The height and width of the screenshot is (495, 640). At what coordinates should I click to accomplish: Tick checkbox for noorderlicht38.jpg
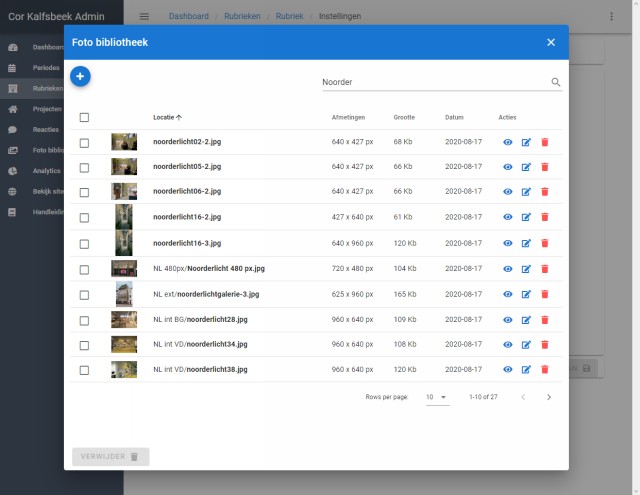click(x=84, y=370)
